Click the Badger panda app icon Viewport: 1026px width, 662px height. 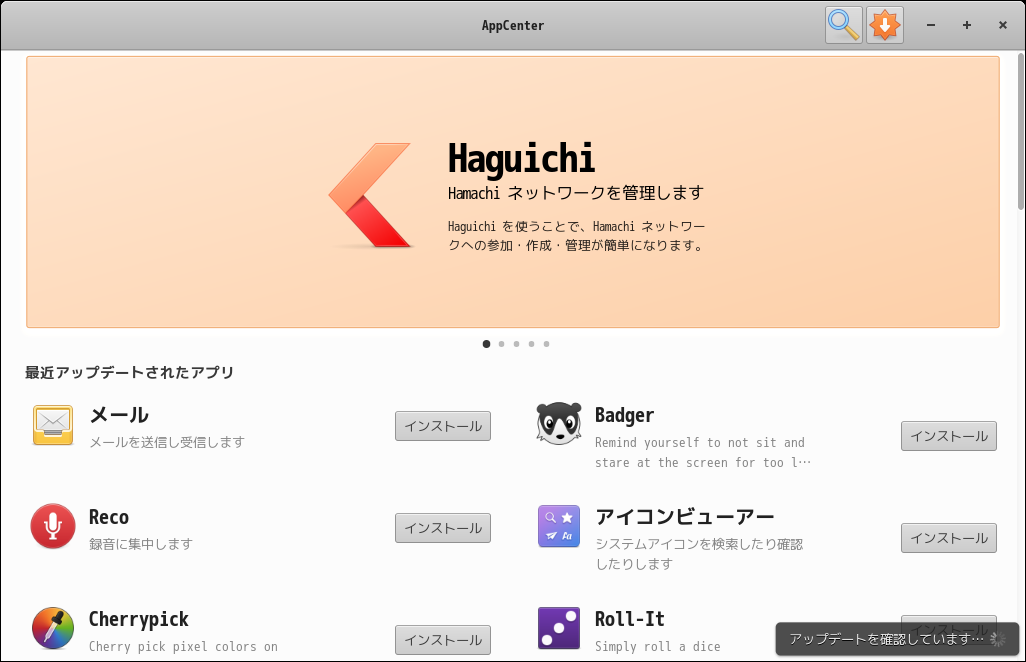[558, 423]
